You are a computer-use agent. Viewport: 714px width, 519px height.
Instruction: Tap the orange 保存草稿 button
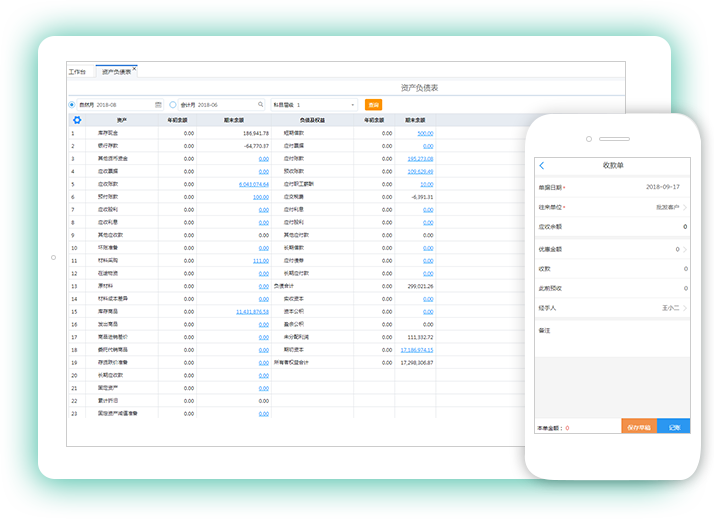639,427
